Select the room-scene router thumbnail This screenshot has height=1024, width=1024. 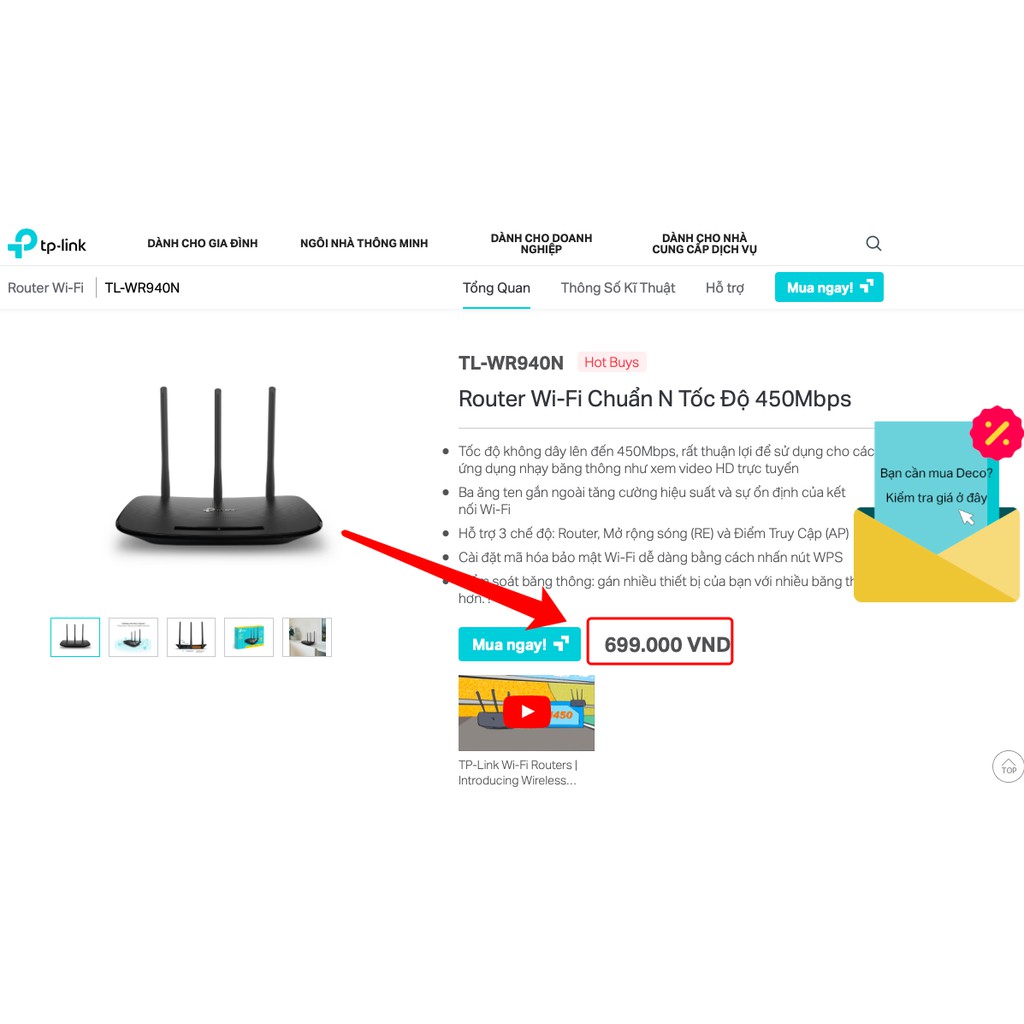pyautogui.click(x=307, y=637)
